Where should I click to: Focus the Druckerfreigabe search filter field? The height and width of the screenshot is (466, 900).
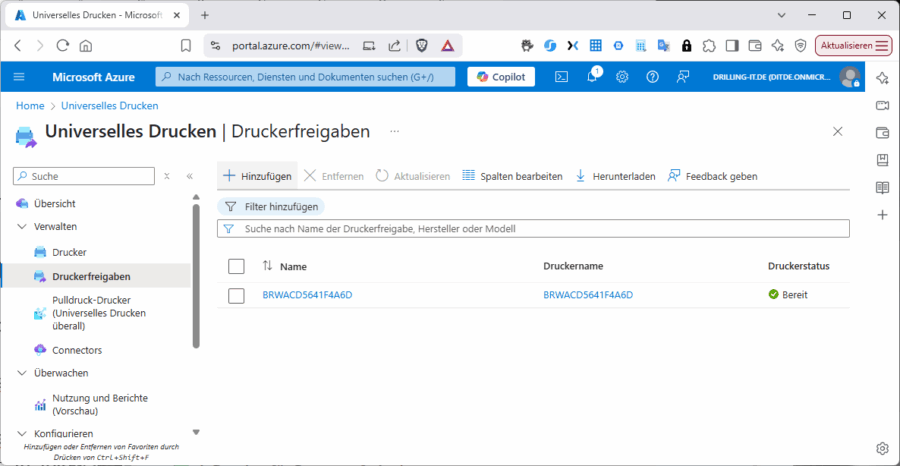(x=533, y=228)
